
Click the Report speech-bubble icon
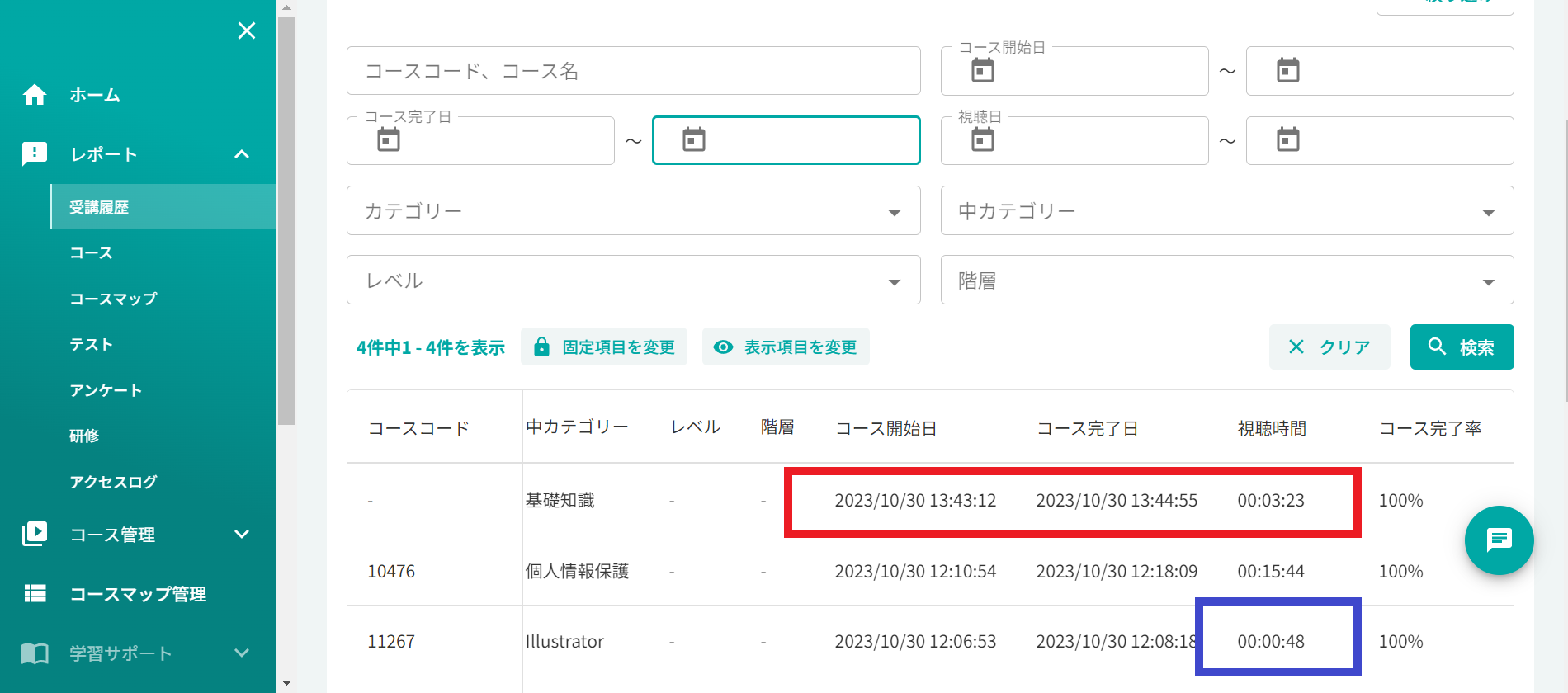[x=35, y=154]
